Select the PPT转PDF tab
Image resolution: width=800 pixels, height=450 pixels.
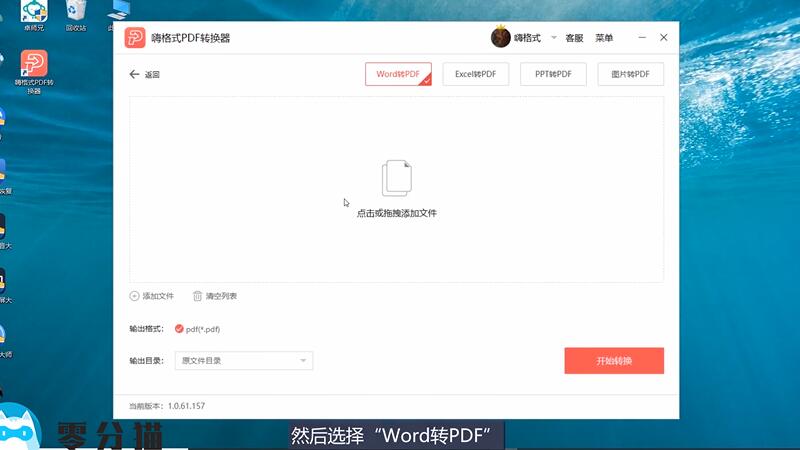tap(553, 74)
